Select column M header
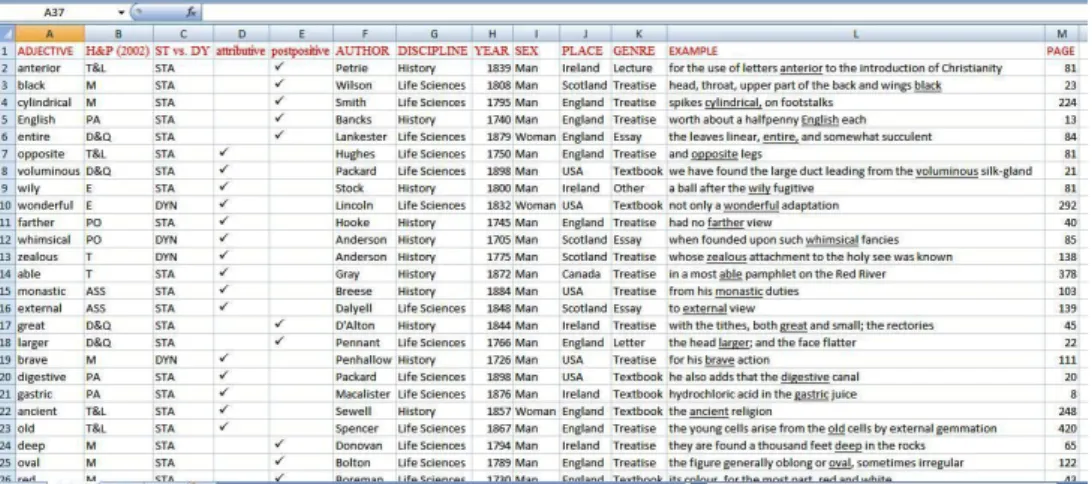This screenshot has height=484, width=1092. [1062, 33]
